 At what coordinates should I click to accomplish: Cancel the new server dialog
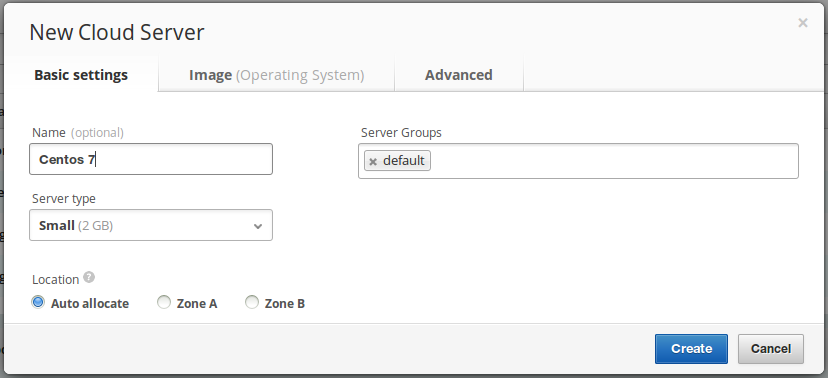[771, 349]
